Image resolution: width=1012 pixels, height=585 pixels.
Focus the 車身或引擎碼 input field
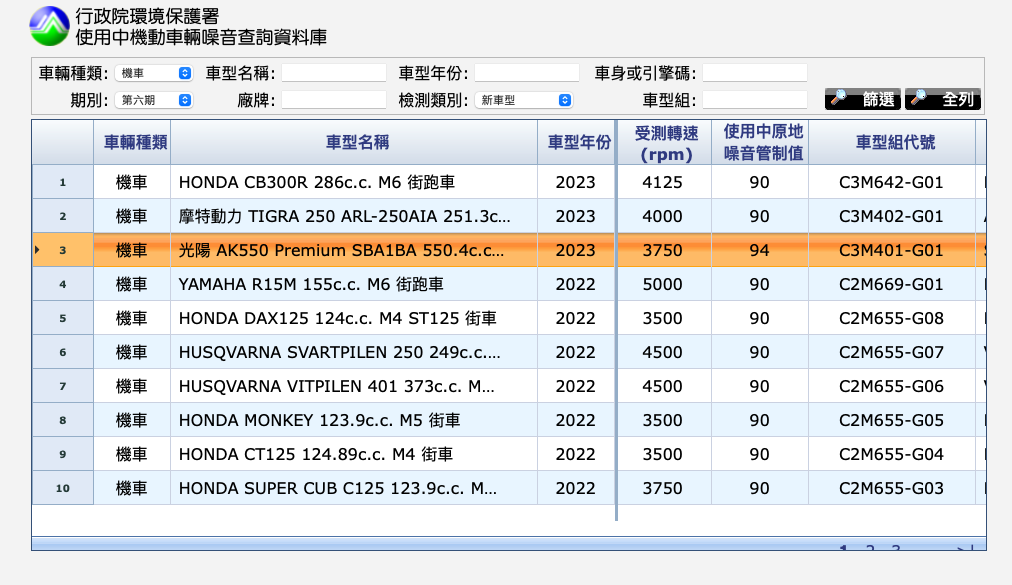tap(754, 73)
